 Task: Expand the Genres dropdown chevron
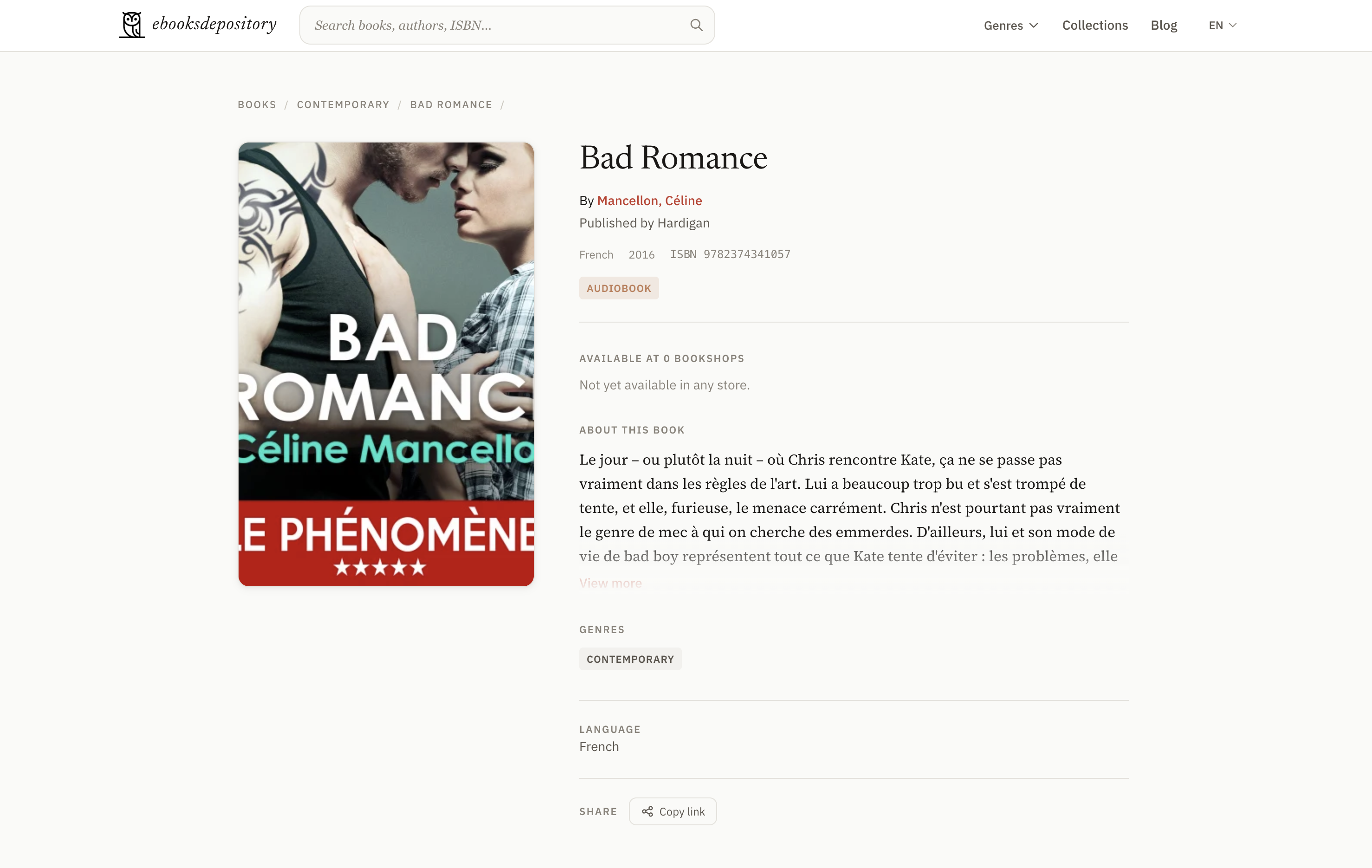click(x=1034, y=25)
